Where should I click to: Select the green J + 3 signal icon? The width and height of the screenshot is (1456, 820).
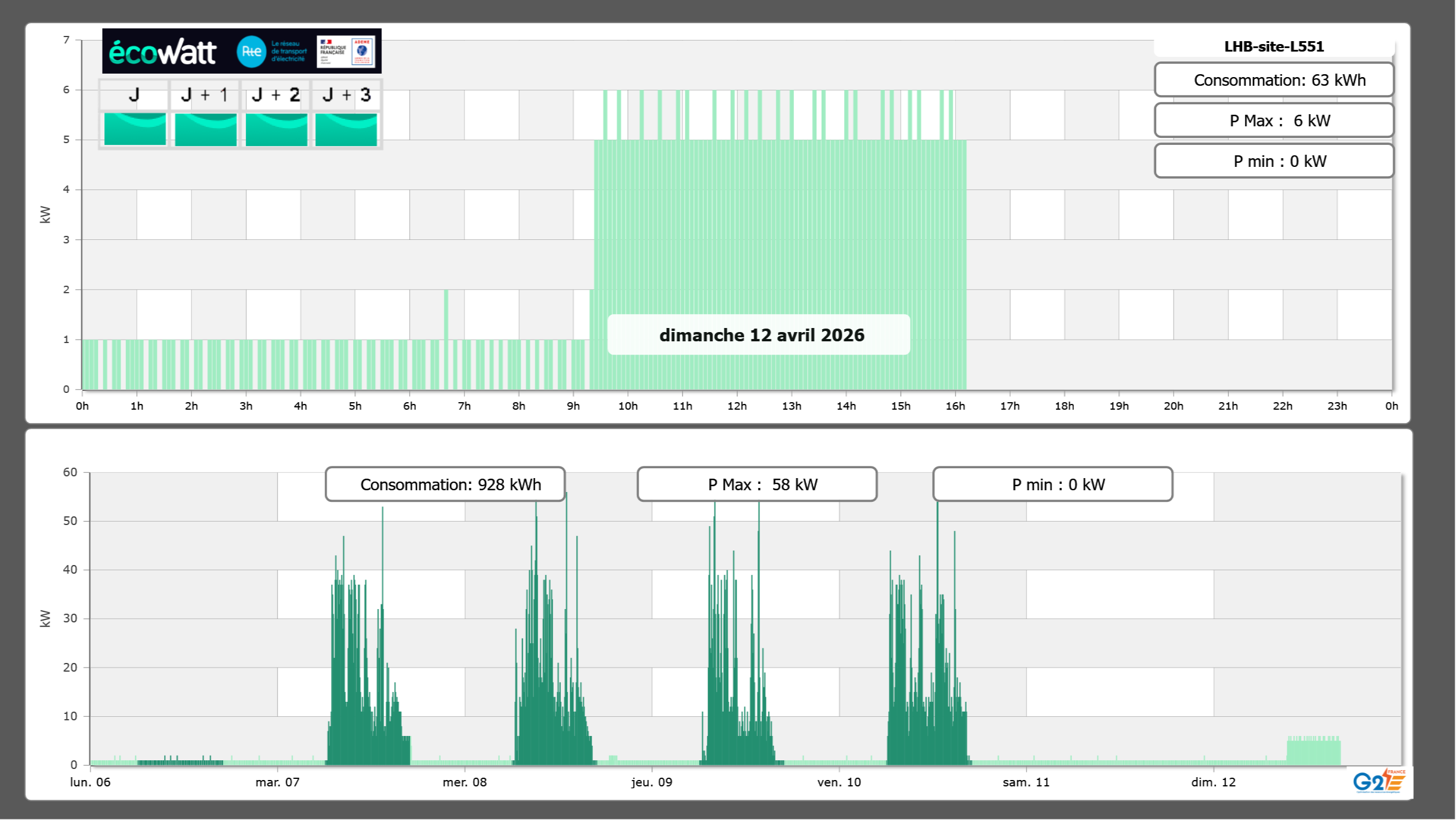click(346, 129)
